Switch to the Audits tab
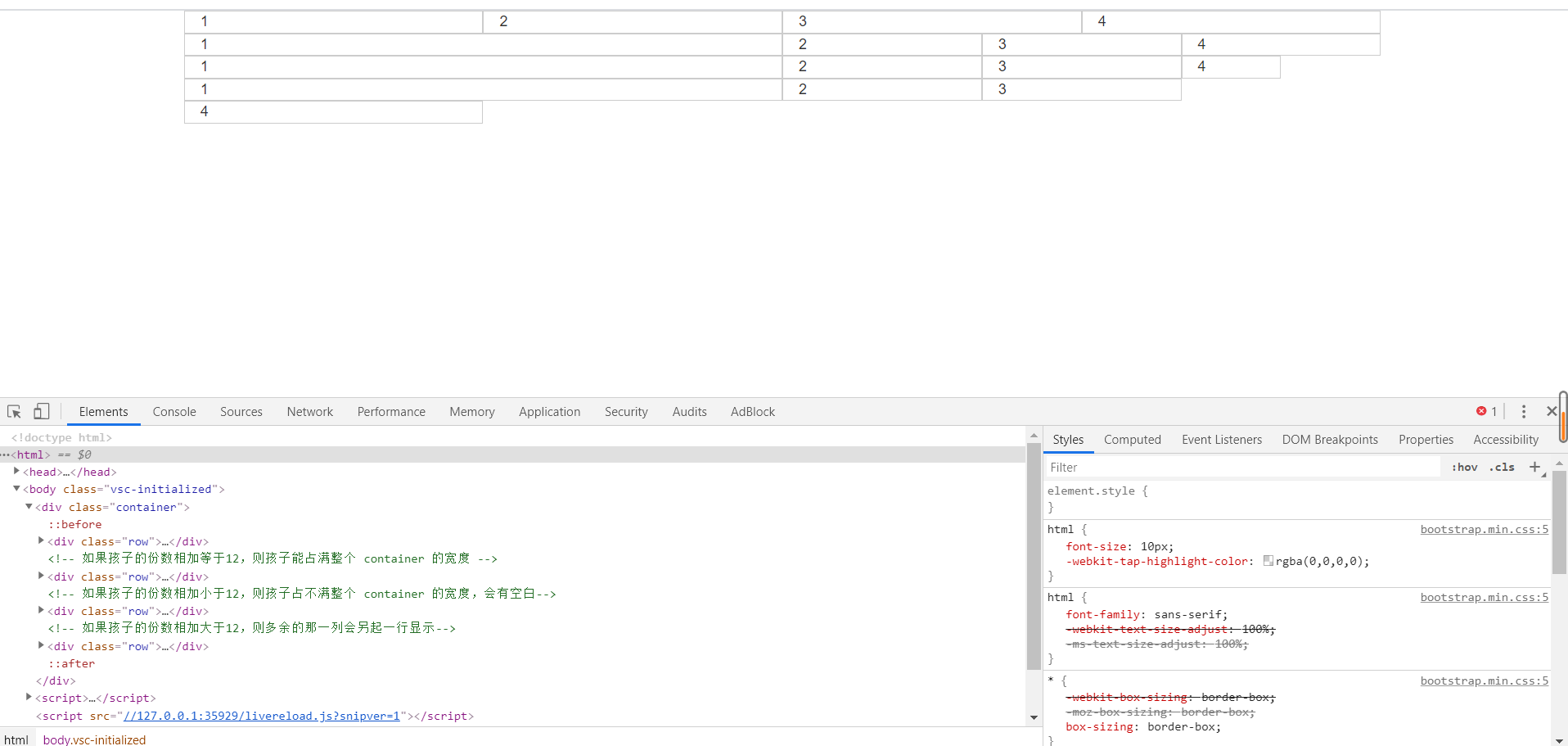1568x746 pixels. [x=689, y=412]
